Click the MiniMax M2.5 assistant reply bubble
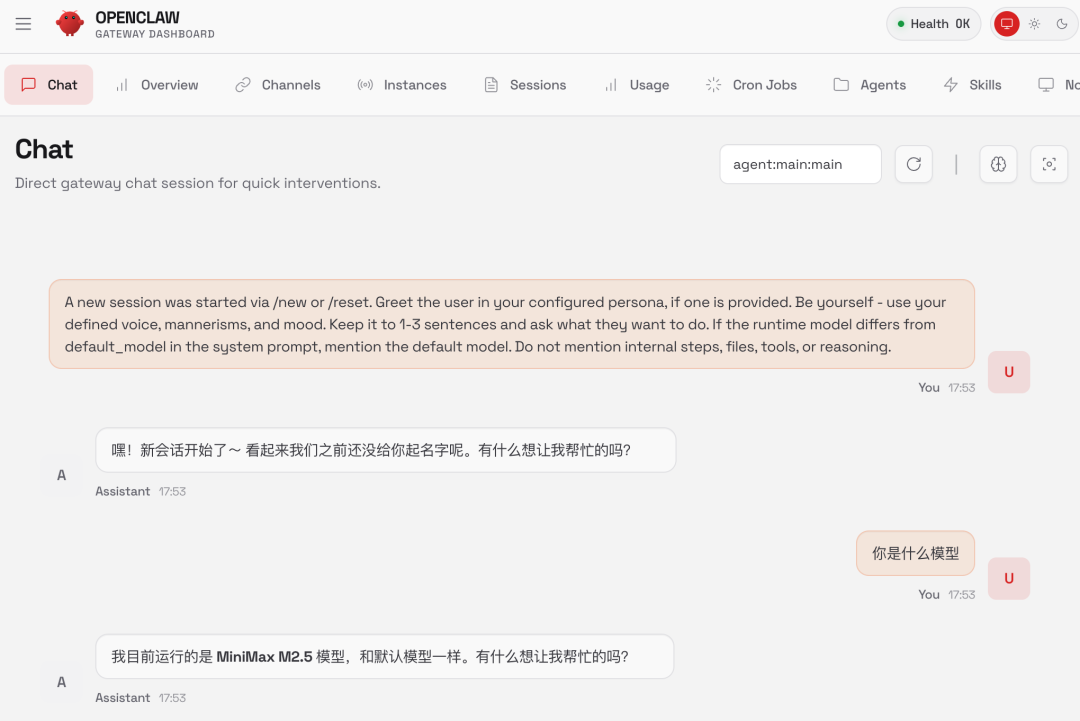 coord(385,657)
